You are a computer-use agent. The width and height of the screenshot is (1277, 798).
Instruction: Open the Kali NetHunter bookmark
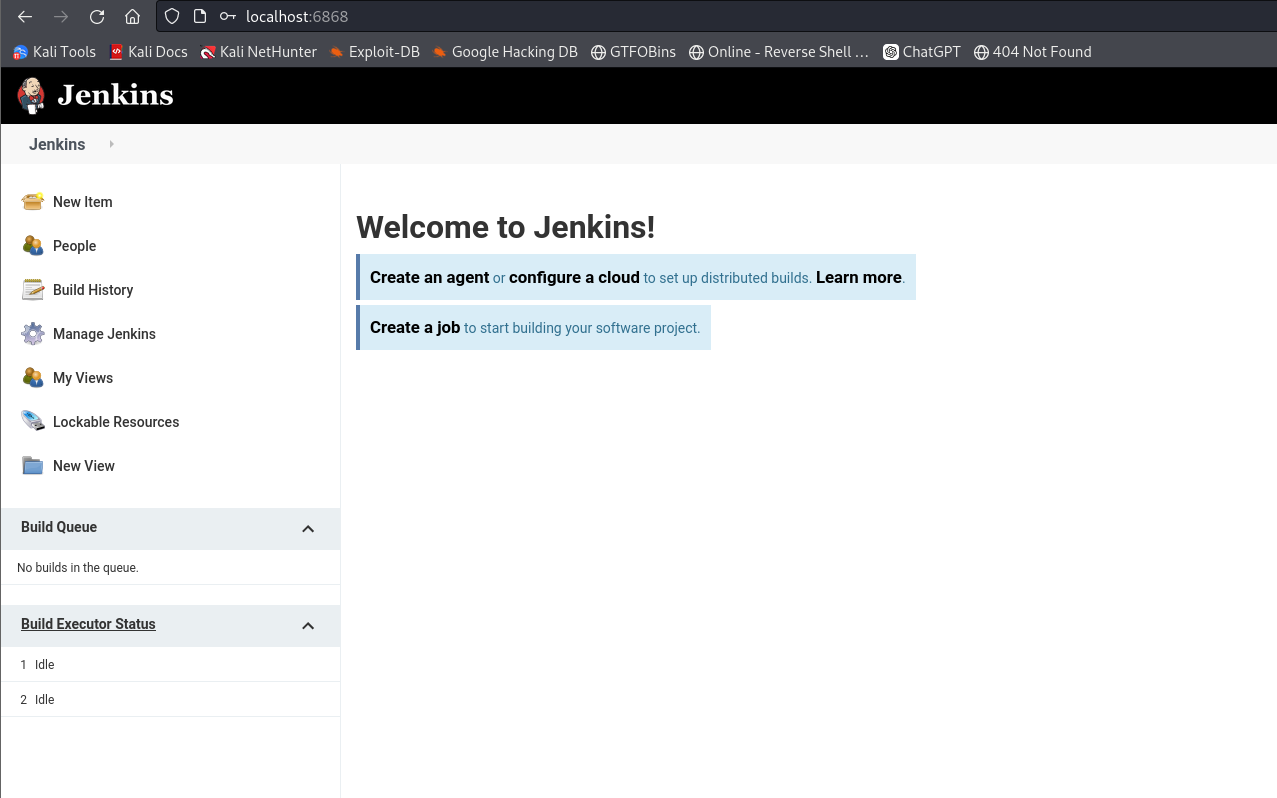[x=258, y=52]
